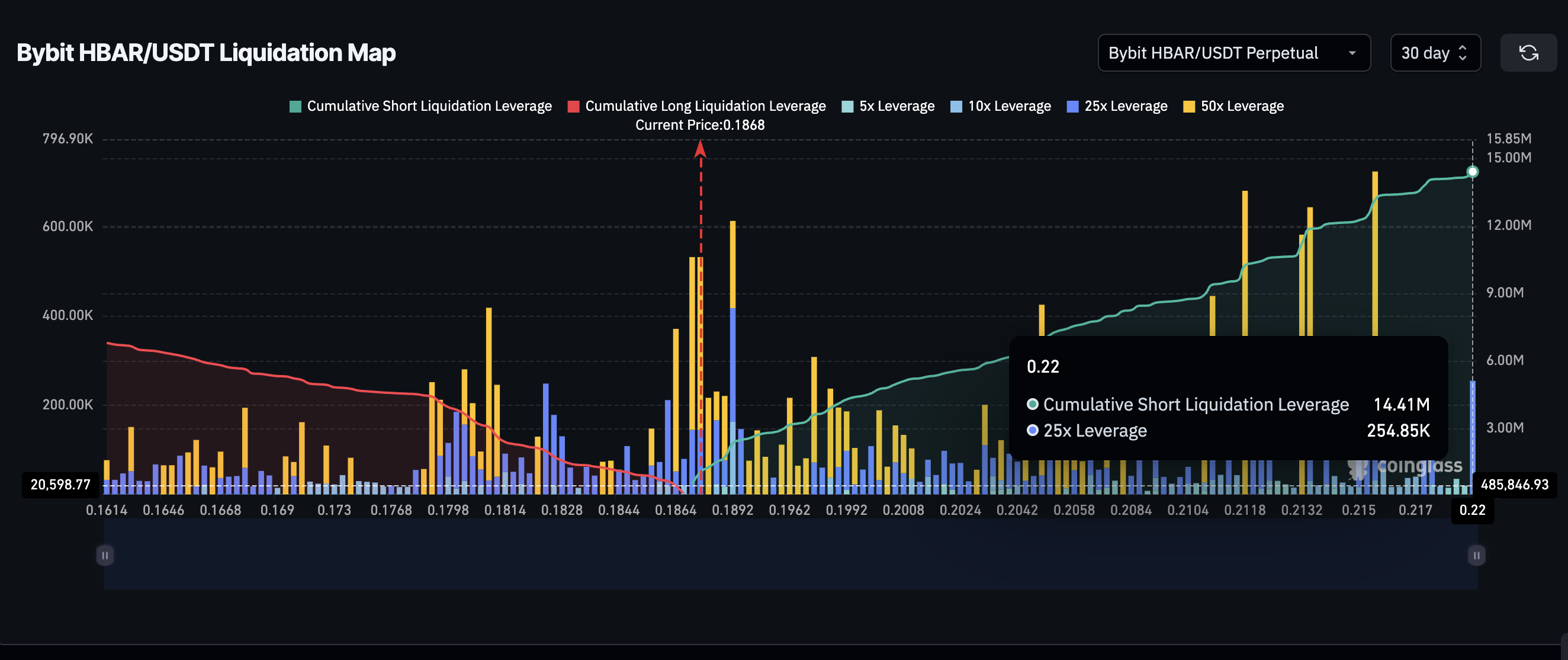Click the green 50x Leverage yellow swatch
The image size is (1568, 660).
(1189, 107)
